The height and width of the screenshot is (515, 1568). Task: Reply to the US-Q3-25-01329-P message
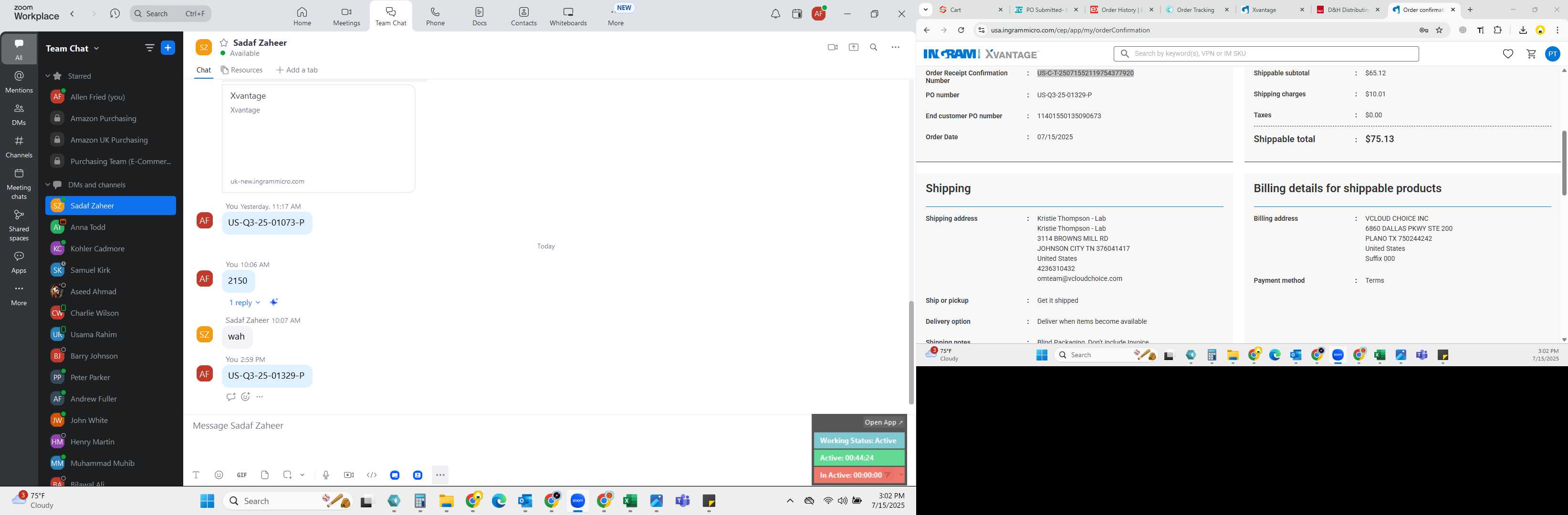click(x=230, y=397)
